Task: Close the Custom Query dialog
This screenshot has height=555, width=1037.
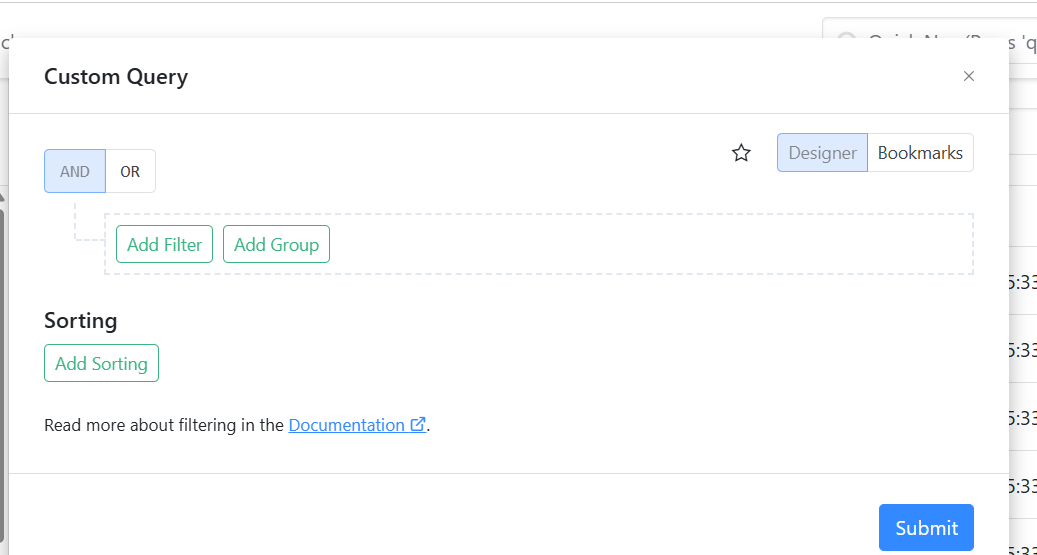Action: tap(968, 76)
